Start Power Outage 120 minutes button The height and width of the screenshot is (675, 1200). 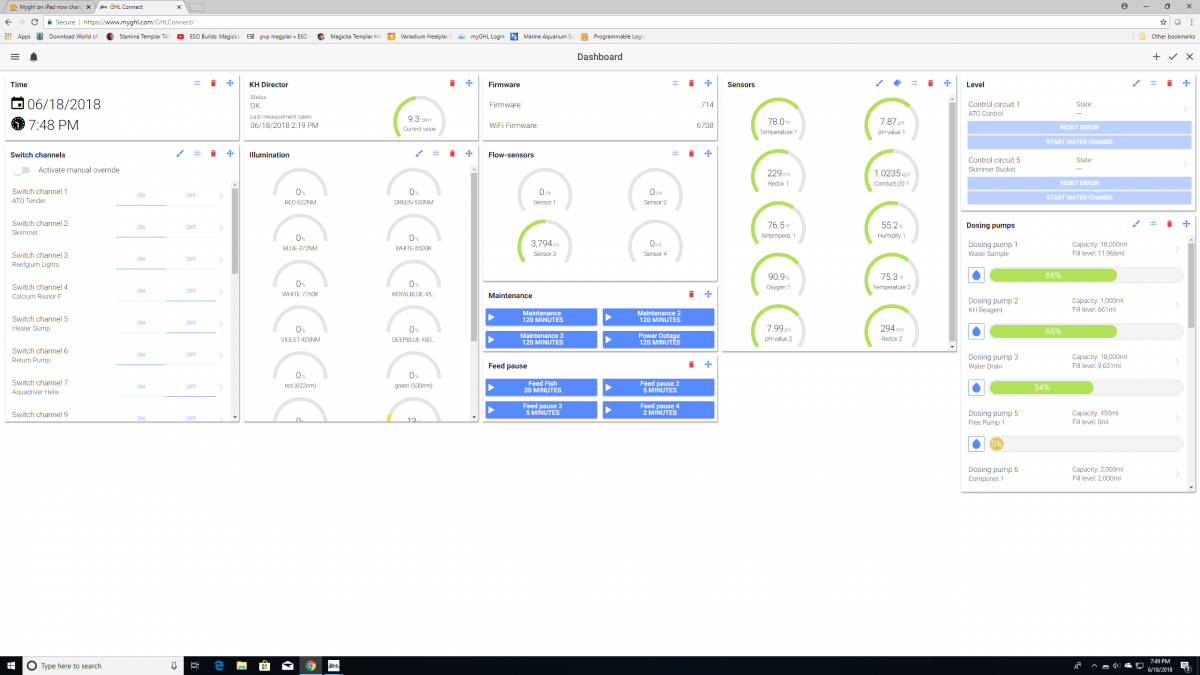click(x=658, y=338)
